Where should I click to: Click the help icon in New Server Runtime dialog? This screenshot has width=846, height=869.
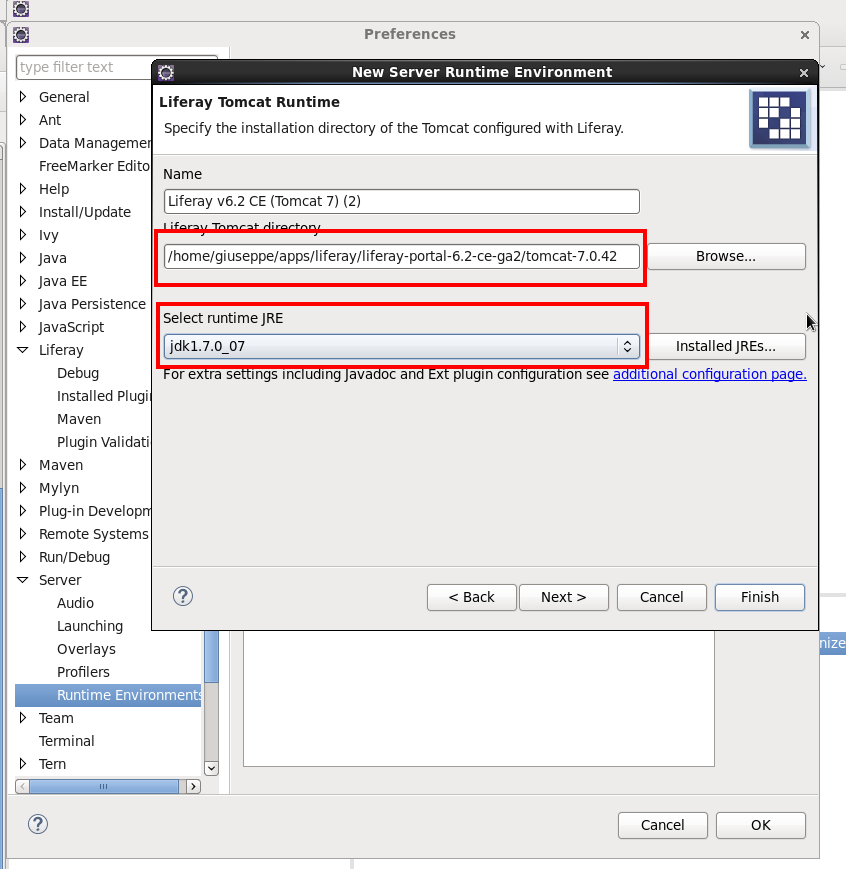pyautogui.click(x=183, y=596)
